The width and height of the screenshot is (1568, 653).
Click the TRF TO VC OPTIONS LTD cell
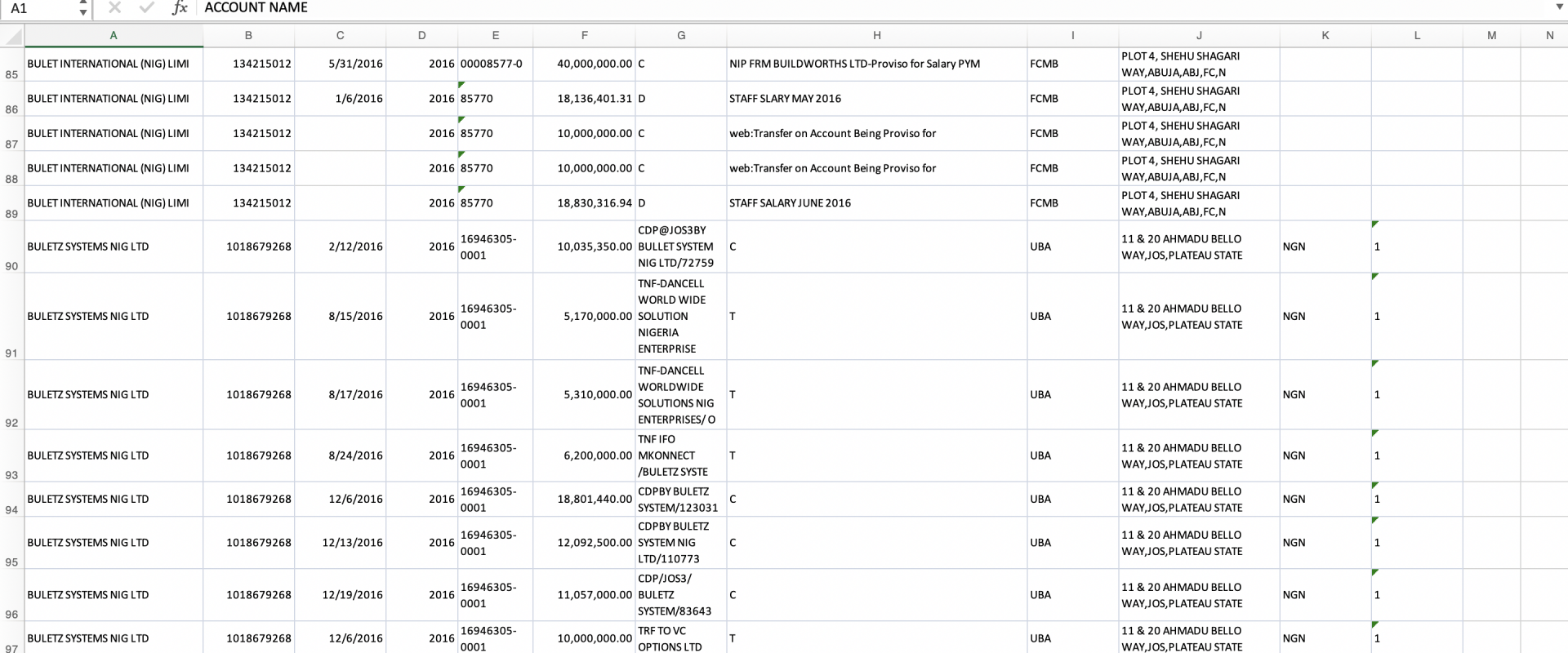tap(681, 638)
